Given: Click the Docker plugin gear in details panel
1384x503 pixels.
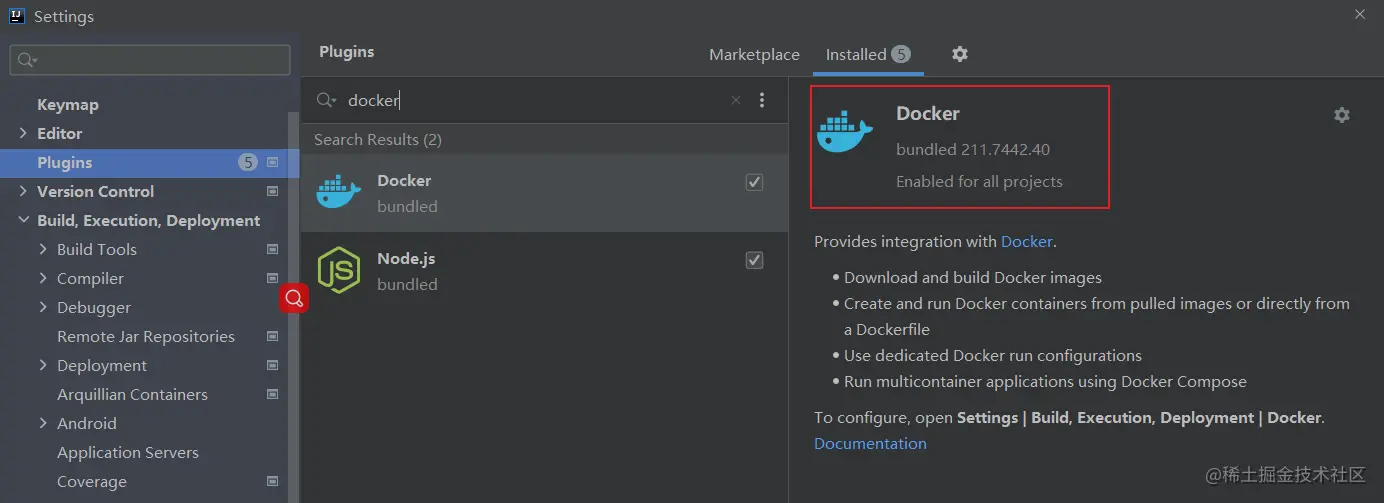Looking at the screenshot, I should (x=1342, y=115).
